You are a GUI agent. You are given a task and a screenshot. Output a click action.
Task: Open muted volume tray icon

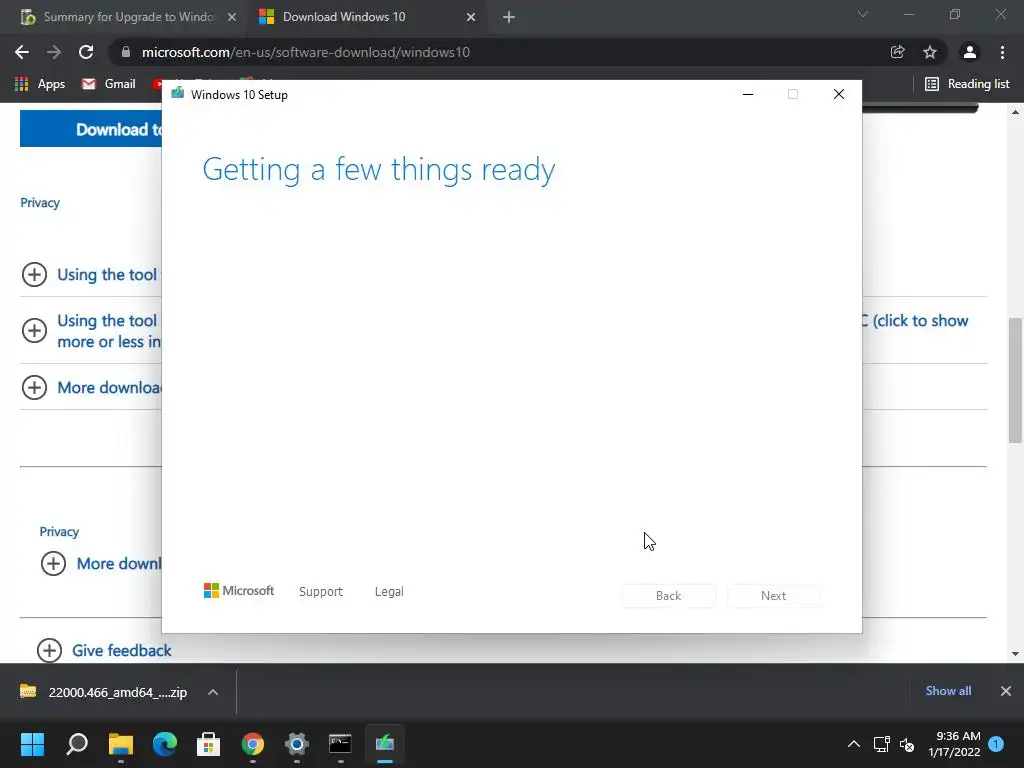[907, 744]
